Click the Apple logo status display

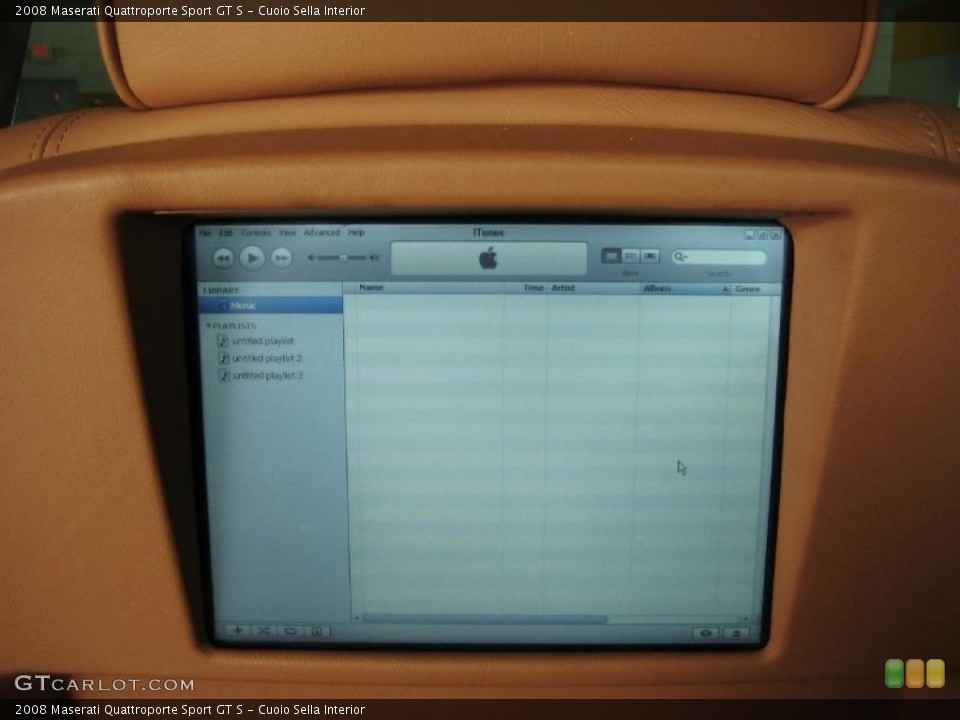click(x=489, y=258)
